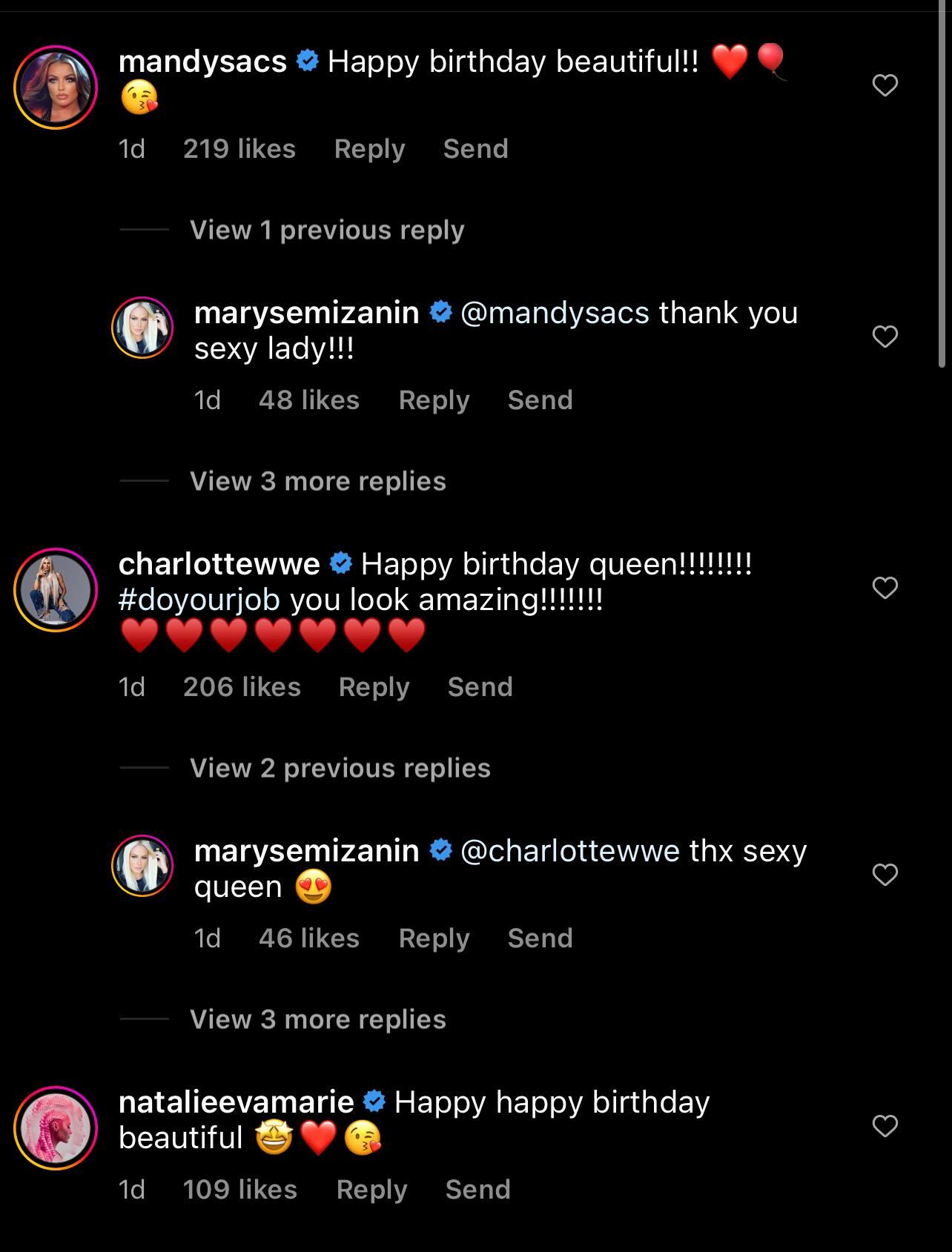Open the @mandysacs mention link
The height and width of the screenshot is (1252, 952).
[555, 313]
